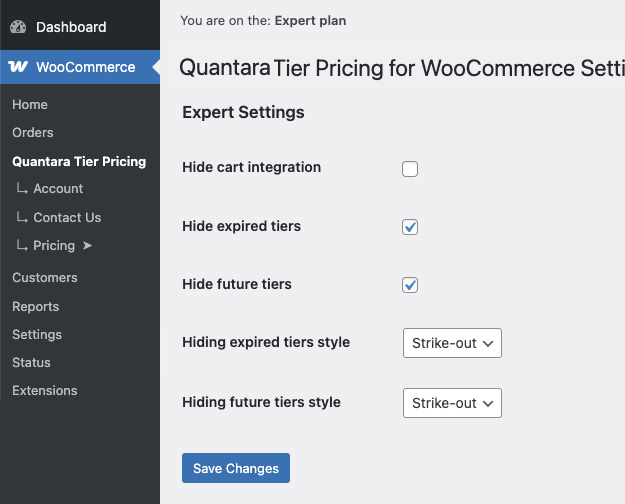Open the Reports section
625x504 pixels.
[x=36, y=307]
